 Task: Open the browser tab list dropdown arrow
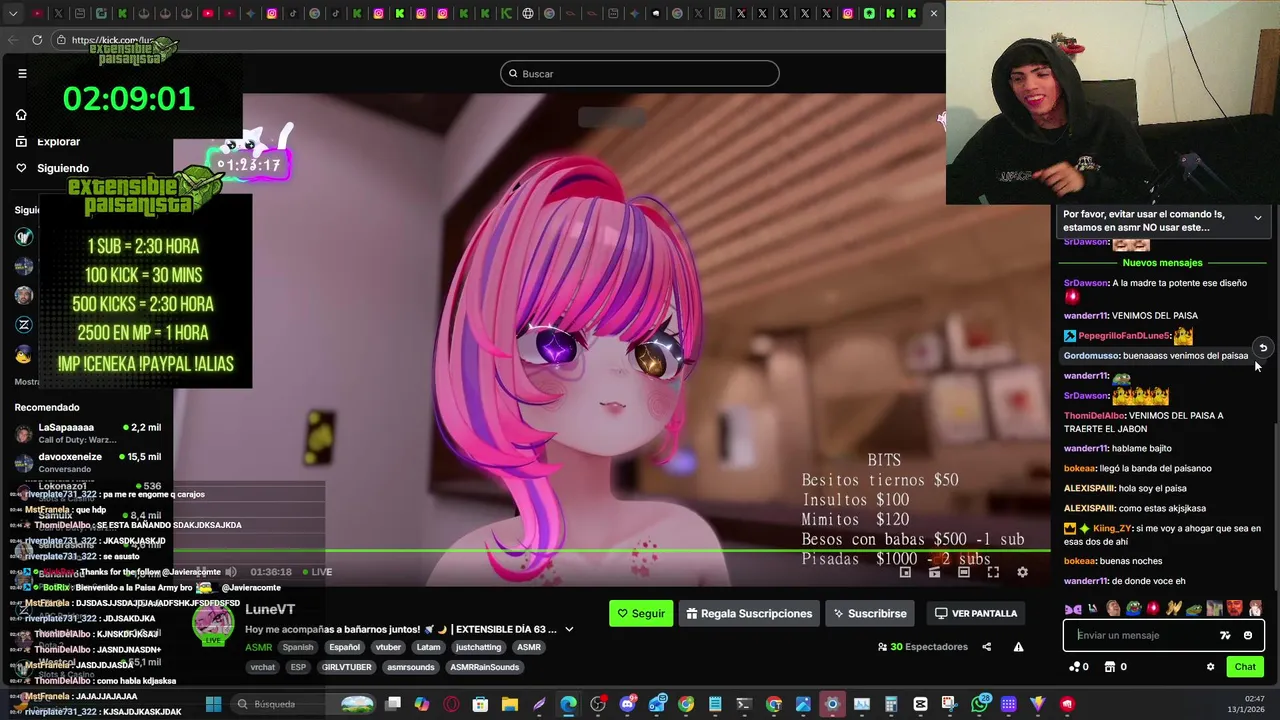tap(14, 13)
